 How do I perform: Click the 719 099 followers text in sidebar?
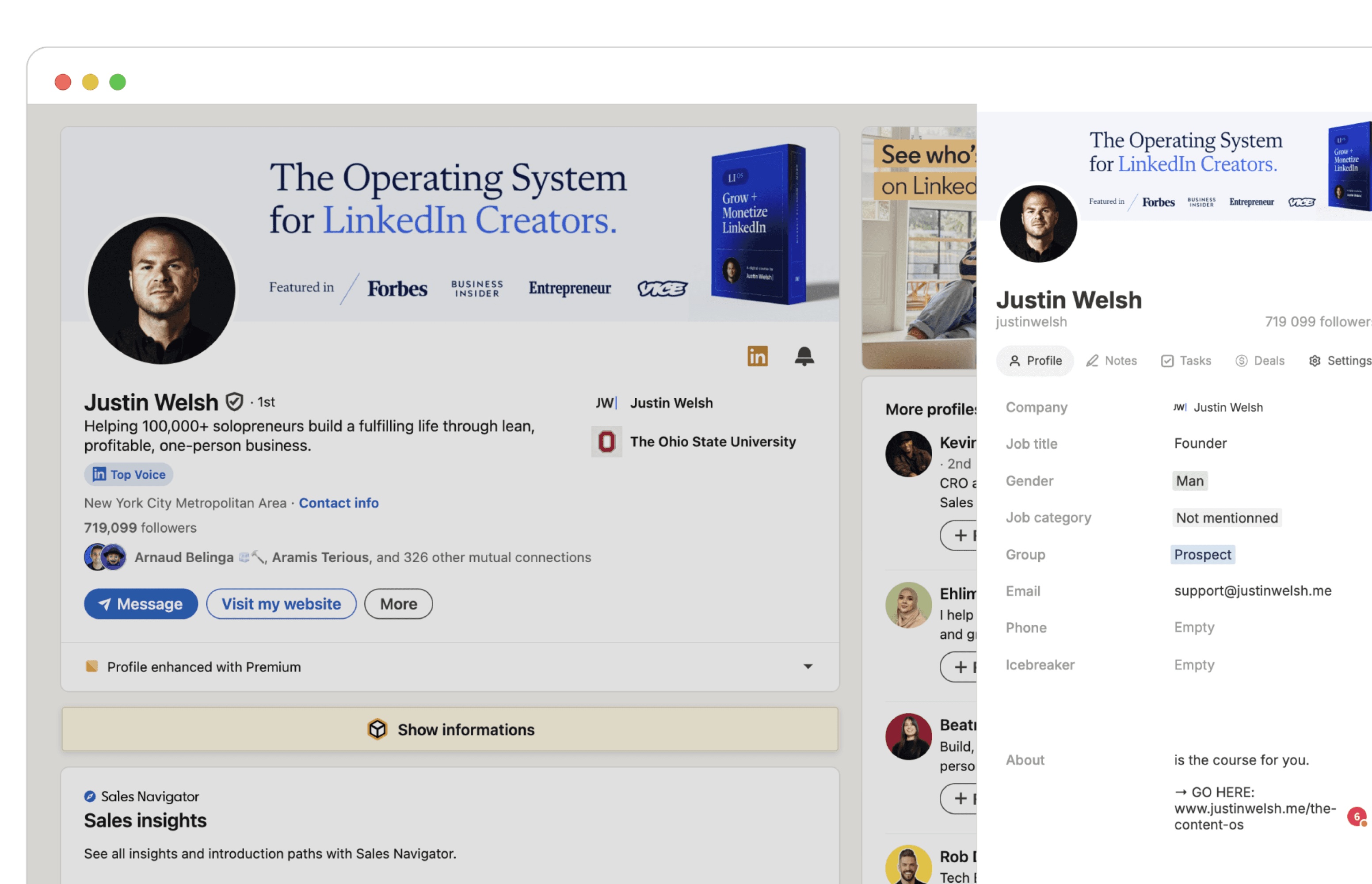coord(1318,321)
